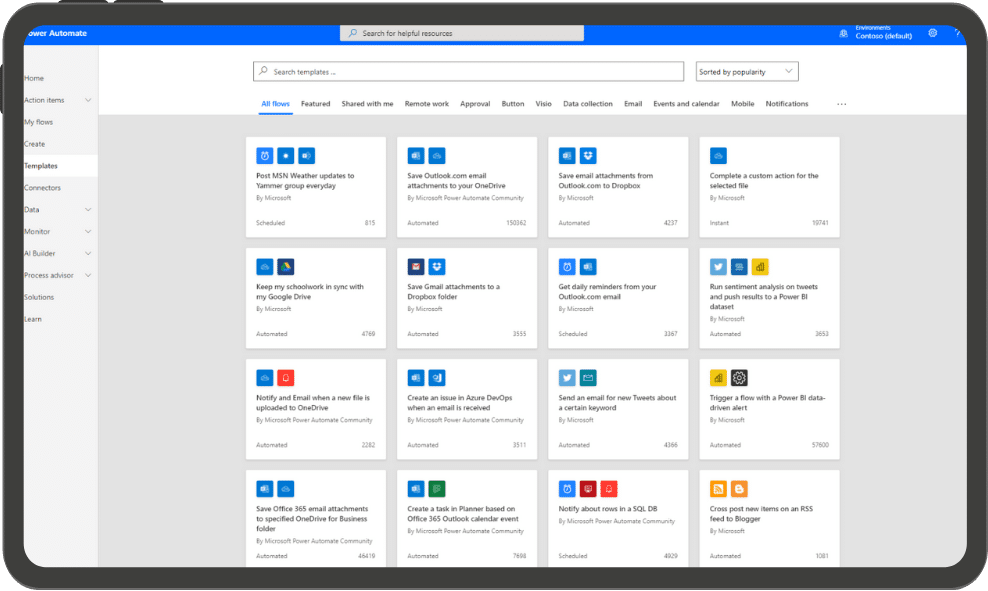Click the Power BI icon on data-driven alert card

(718, 377)
